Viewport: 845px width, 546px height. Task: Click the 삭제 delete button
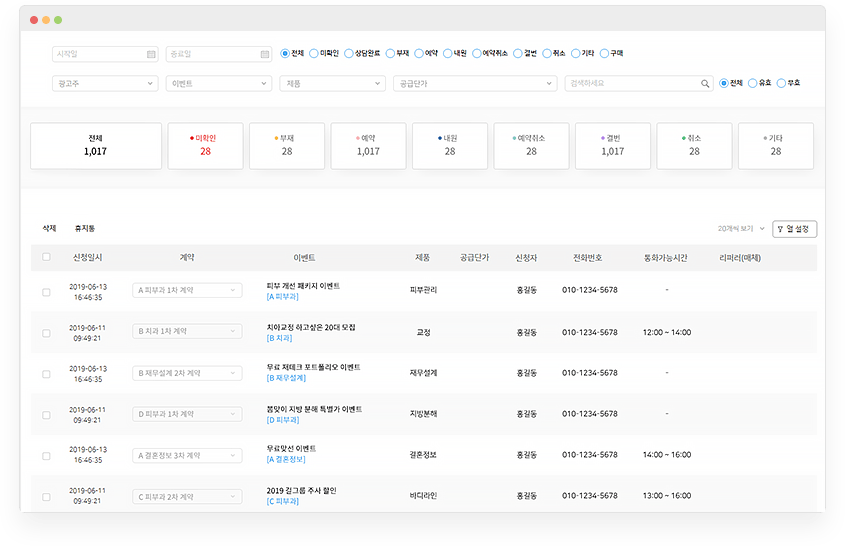click(50, 229)
